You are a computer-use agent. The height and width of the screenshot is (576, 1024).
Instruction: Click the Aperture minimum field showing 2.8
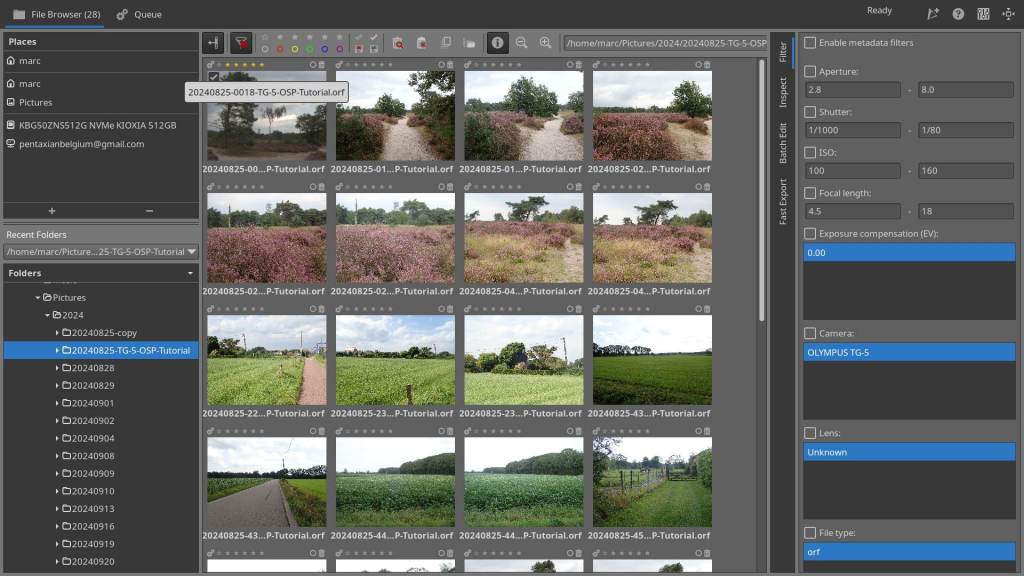852,89
